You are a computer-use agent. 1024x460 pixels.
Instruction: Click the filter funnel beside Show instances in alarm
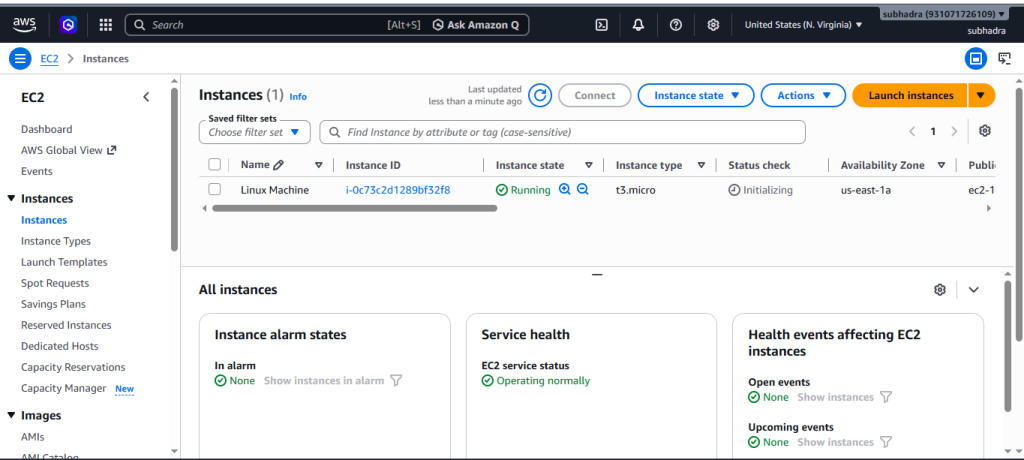click(x=395, y=380)
